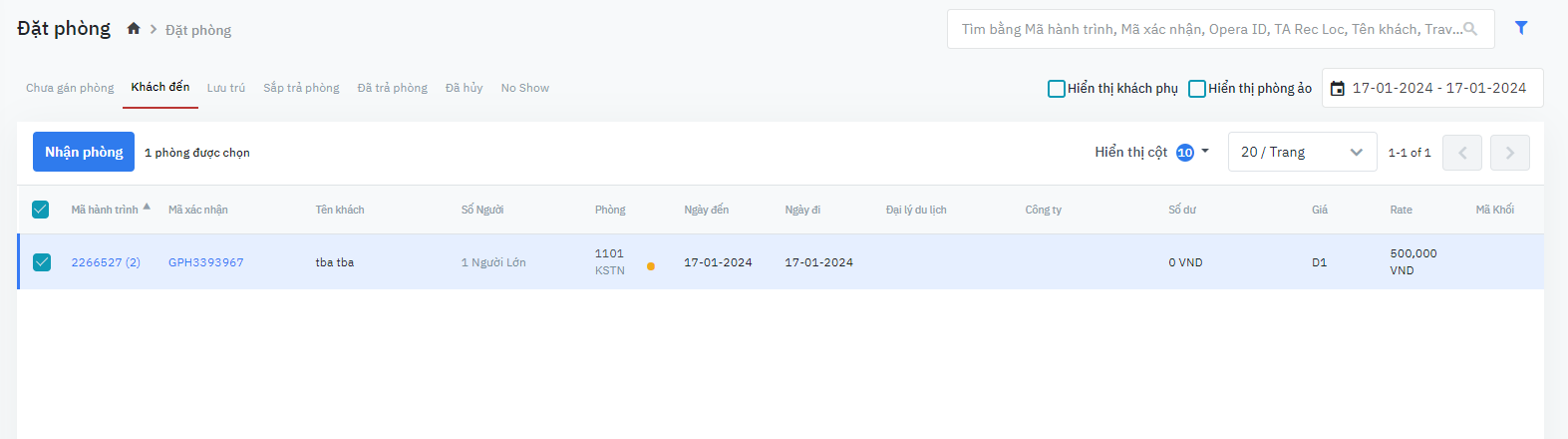Open the 20 / Trang page size dropdown

[x=1301, y=153]
